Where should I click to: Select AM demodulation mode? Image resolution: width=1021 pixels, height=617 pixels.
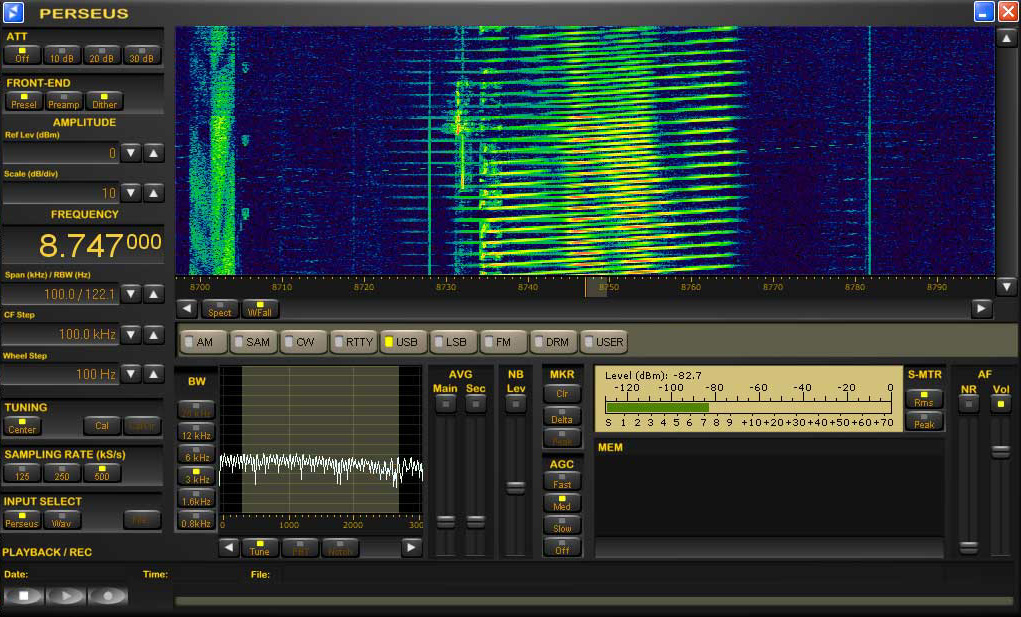[204, 342]
